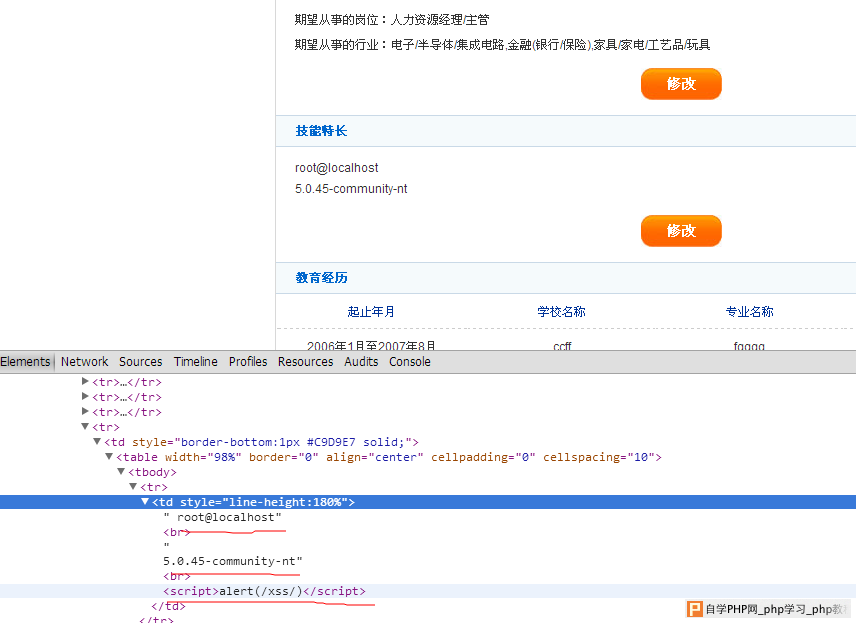Select the second br element before script
This screenshot has width=856, height=623.
click(176, 576)
